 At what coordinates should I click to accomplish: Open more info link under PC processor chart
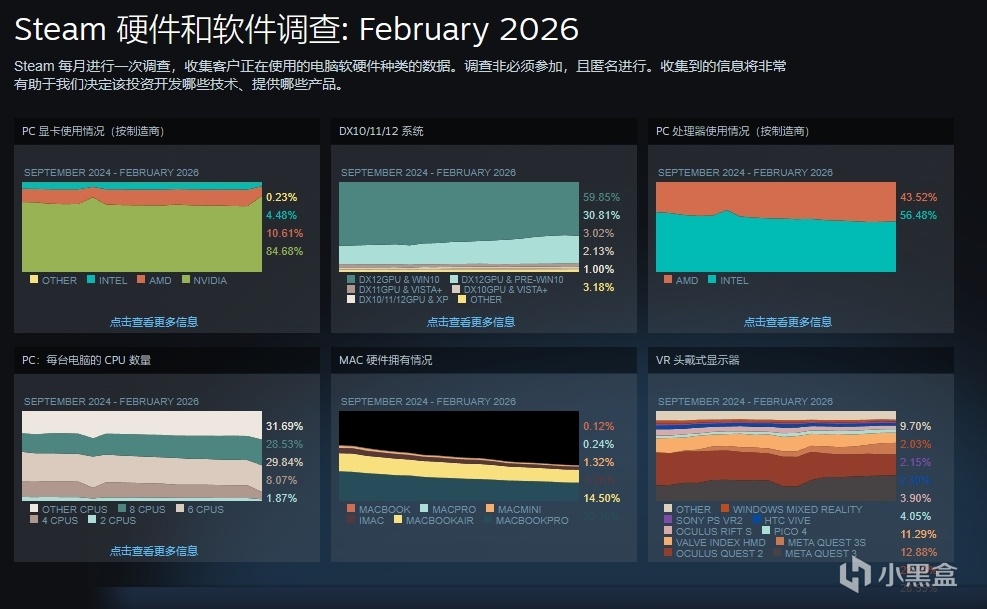787,322
